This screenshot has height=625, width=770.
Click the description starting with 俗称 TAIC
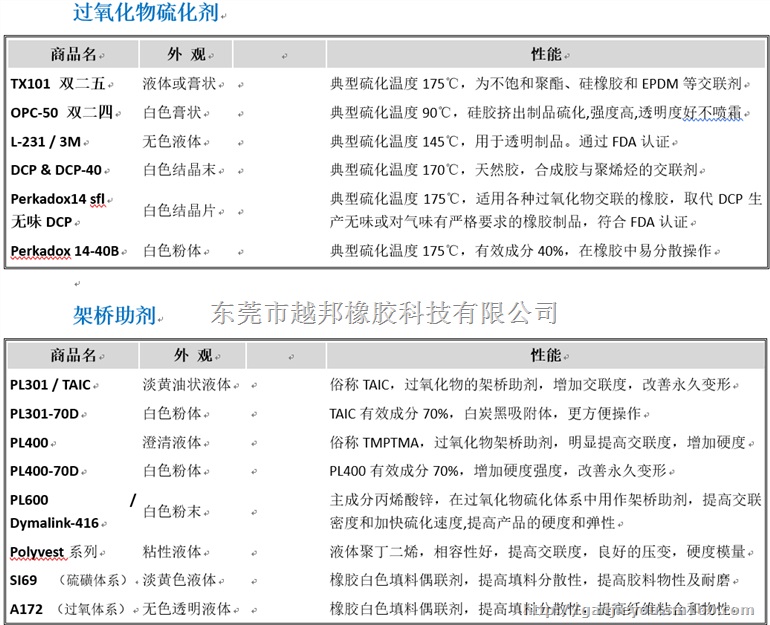(x=531, y=384)
